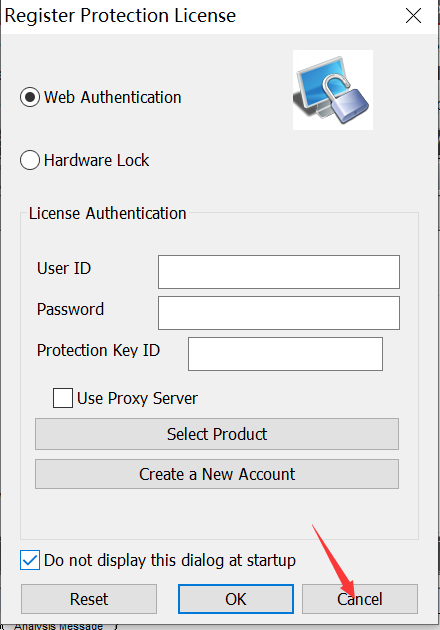The image size is (440, 630).
Task: Confirm with the OK button
Action: pos(236,599)
